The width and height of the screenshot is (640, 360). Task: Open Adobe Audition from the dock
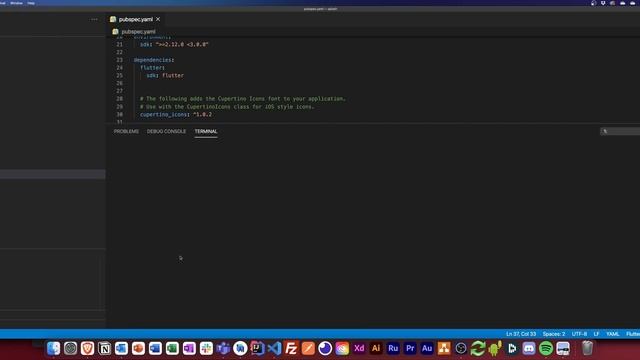tap(427, 348)
